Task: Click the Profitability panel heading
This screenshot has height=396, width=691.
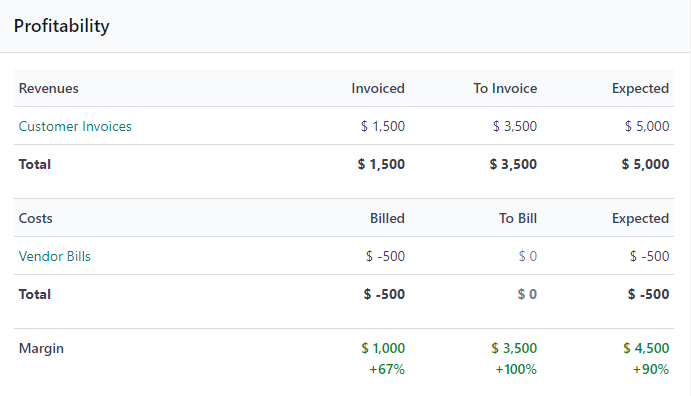Action: pos(62,26)
